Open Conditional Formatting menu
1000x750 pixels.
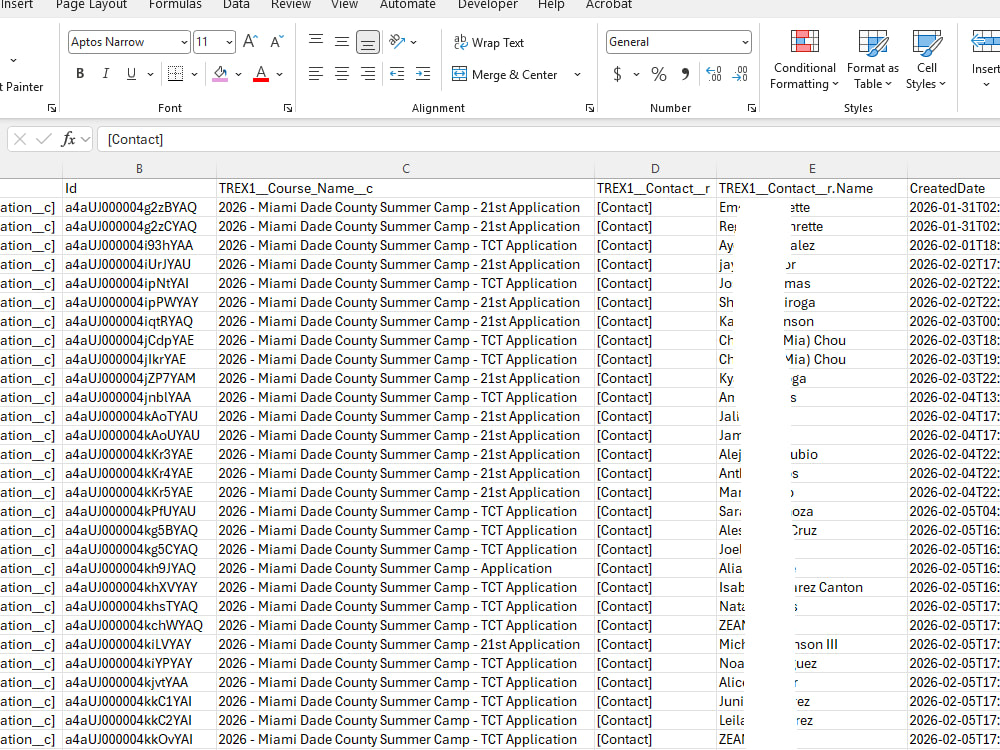coord(804,60)
